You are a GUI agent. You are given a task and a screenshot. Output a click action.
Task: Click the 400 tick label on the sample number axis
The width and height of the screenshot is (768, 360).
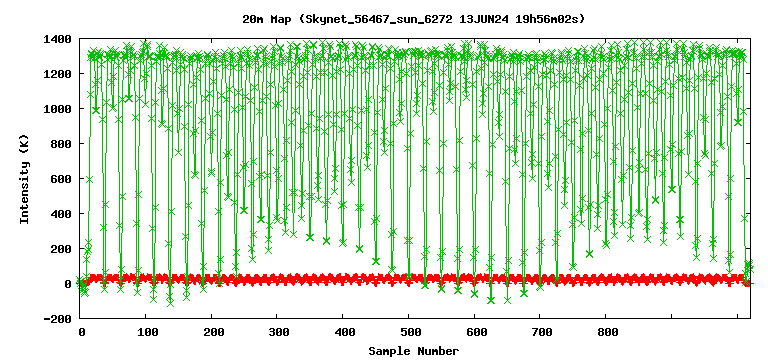tap(343, 332)
